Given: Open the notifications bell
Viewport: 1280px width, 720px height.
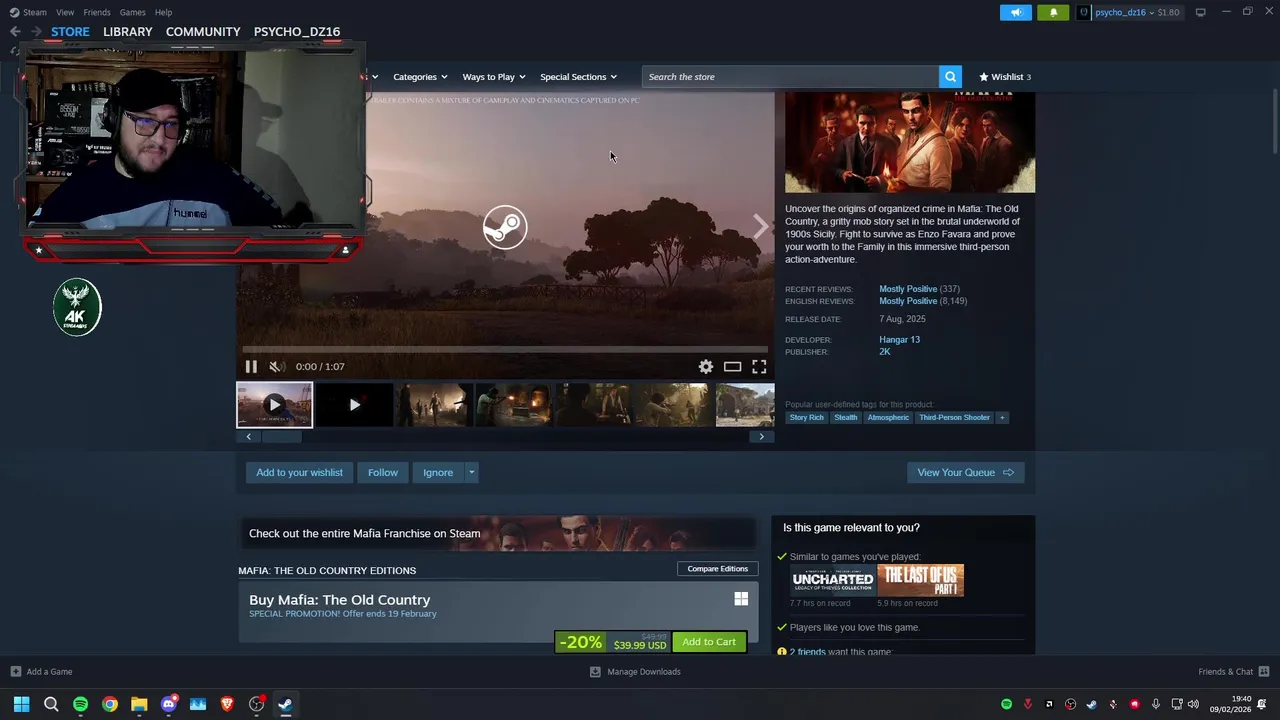Looking at the screenshot, I should tap(1053, 12).
